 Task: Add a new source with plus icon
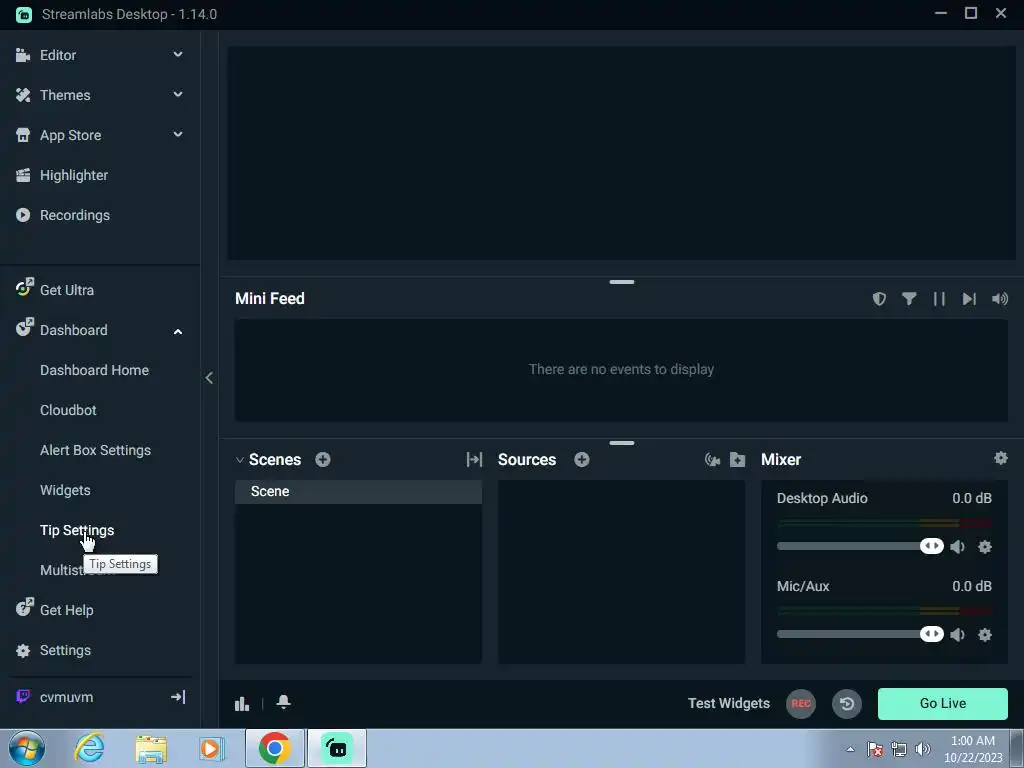pos(582,460)
